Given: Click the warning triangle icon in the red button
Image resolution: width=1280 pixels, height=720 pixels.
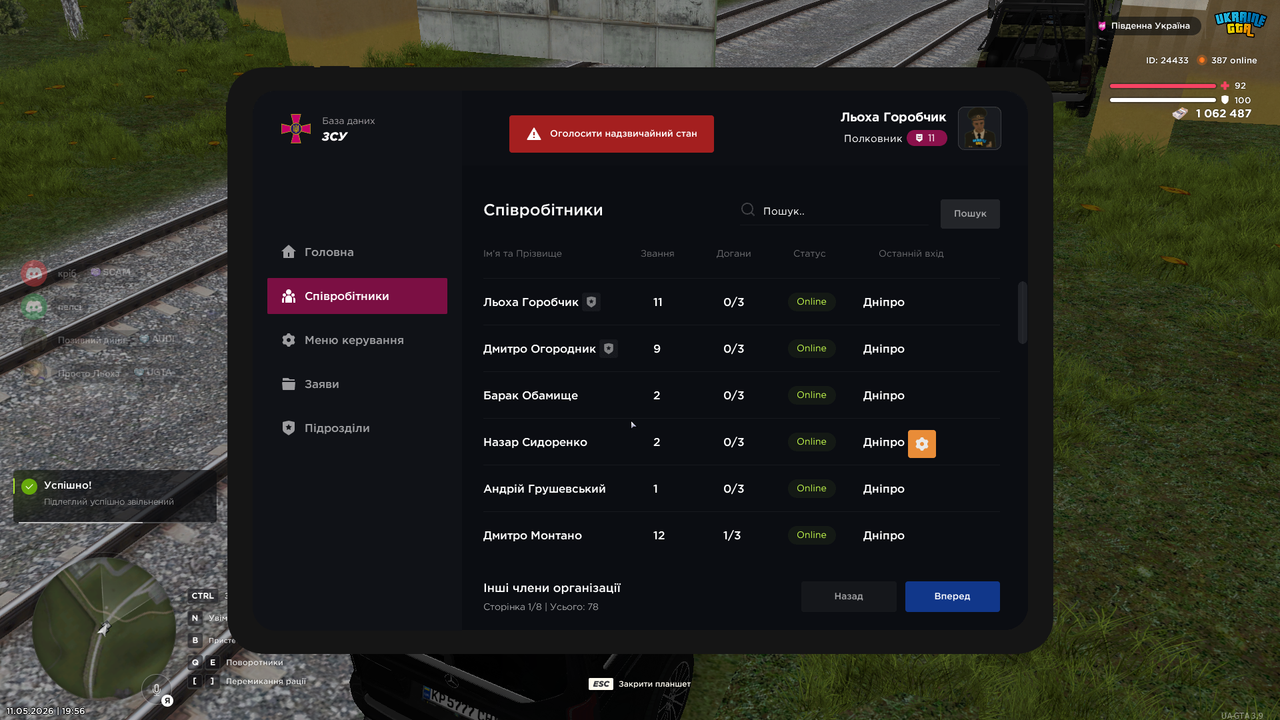Looking at the screenshot, I should (534, 133).
